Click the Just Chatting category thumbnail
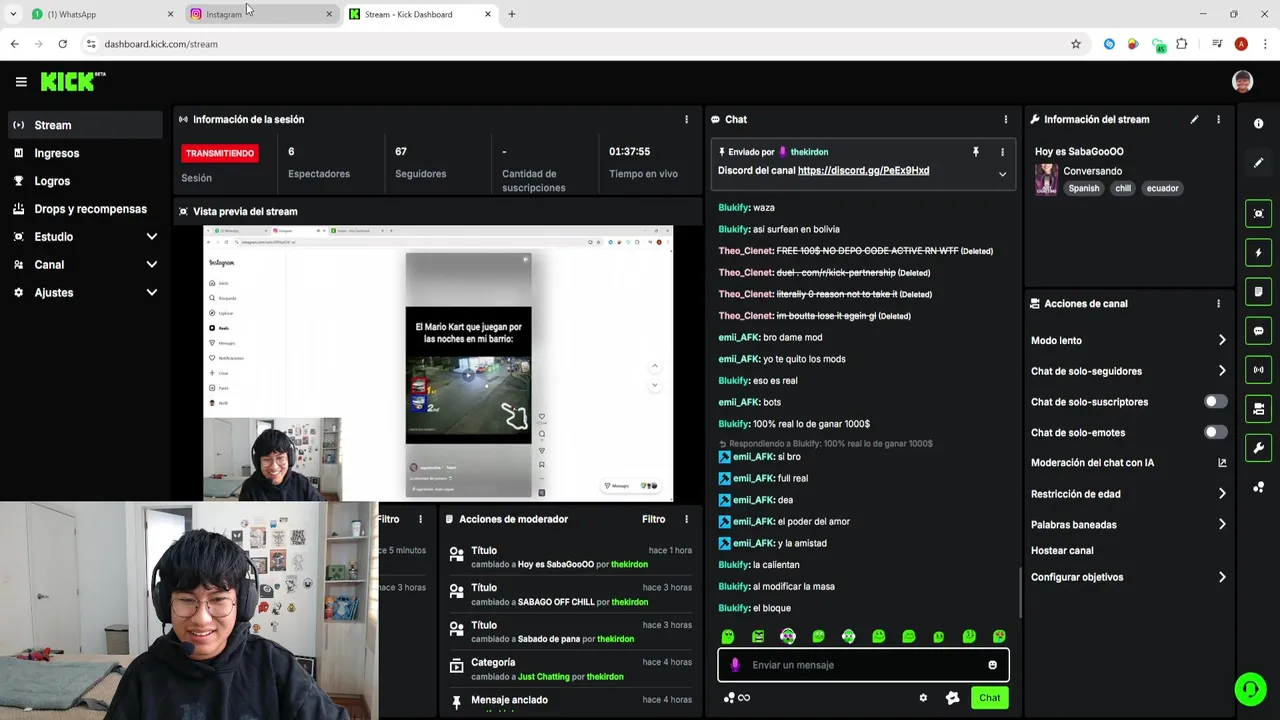Image resolution: width=1280 pixels, height=720 pixels. point(1046,180)
